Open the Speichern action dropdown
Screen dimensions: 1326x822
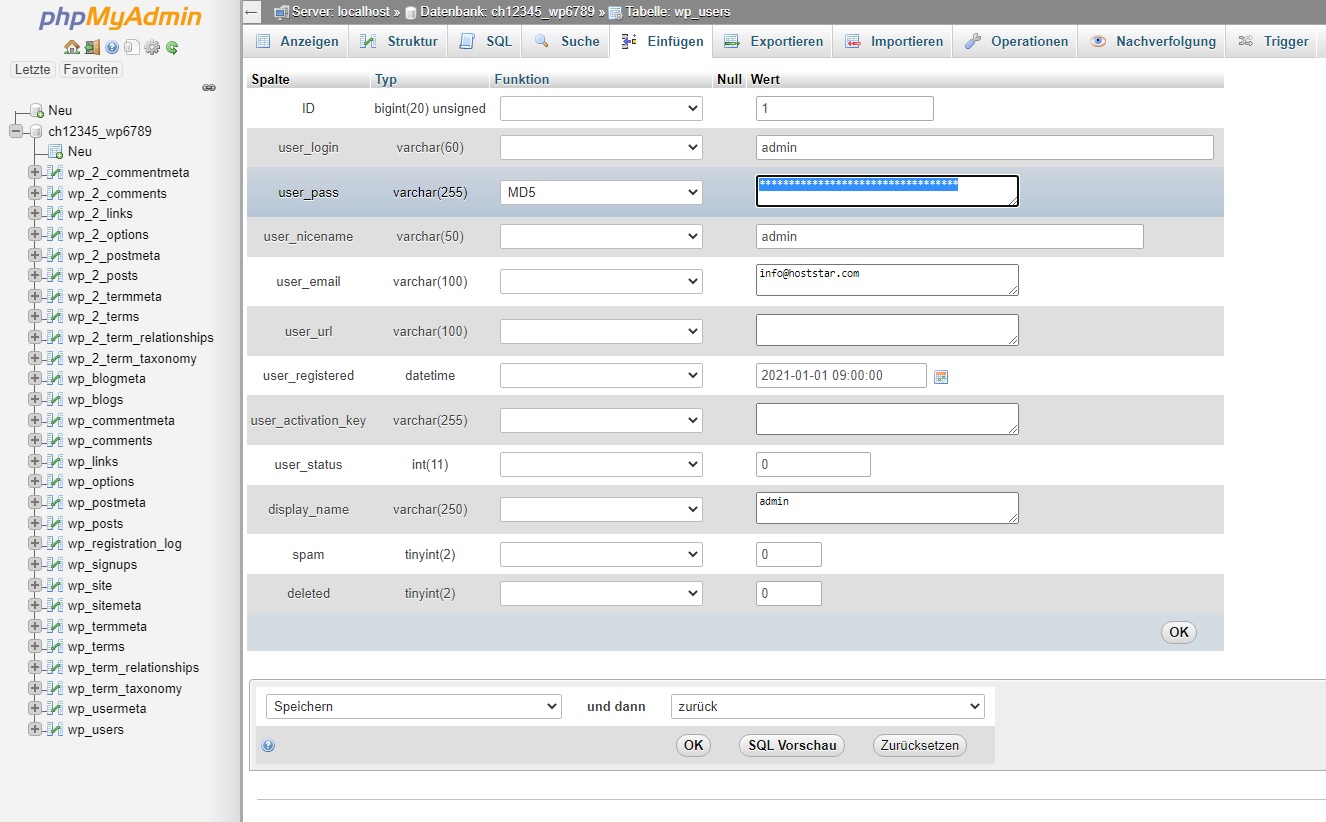(413, 706)
